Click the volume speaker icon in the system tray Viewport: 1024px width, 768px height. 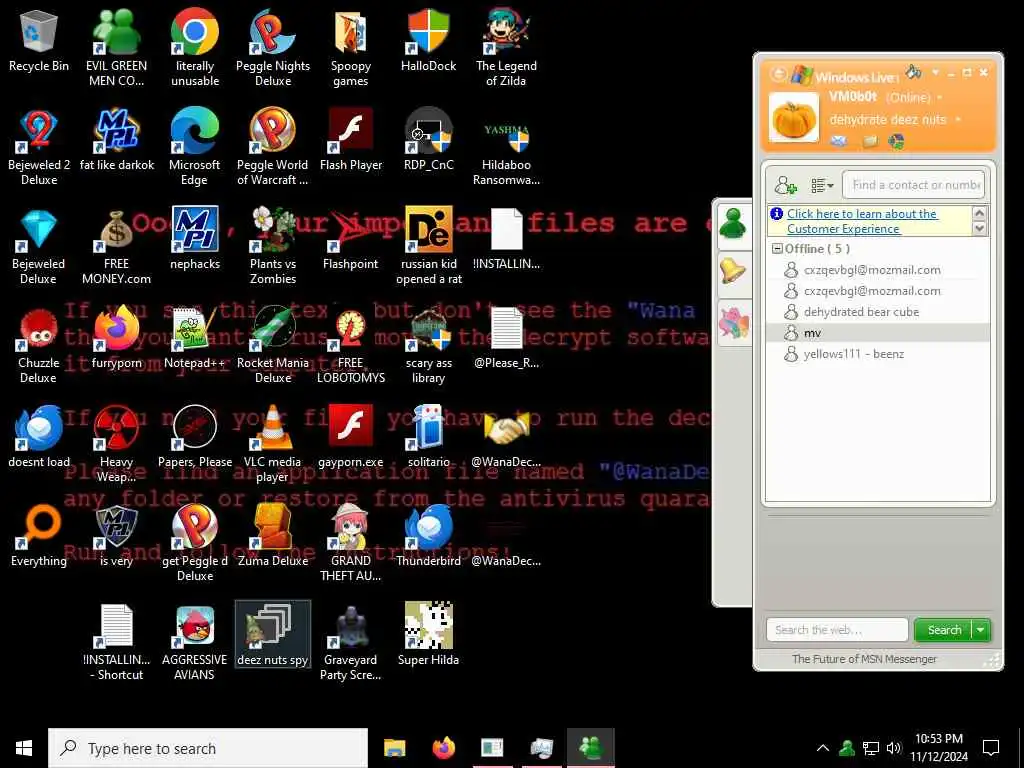pyautogui.click(x=894, y=748)
